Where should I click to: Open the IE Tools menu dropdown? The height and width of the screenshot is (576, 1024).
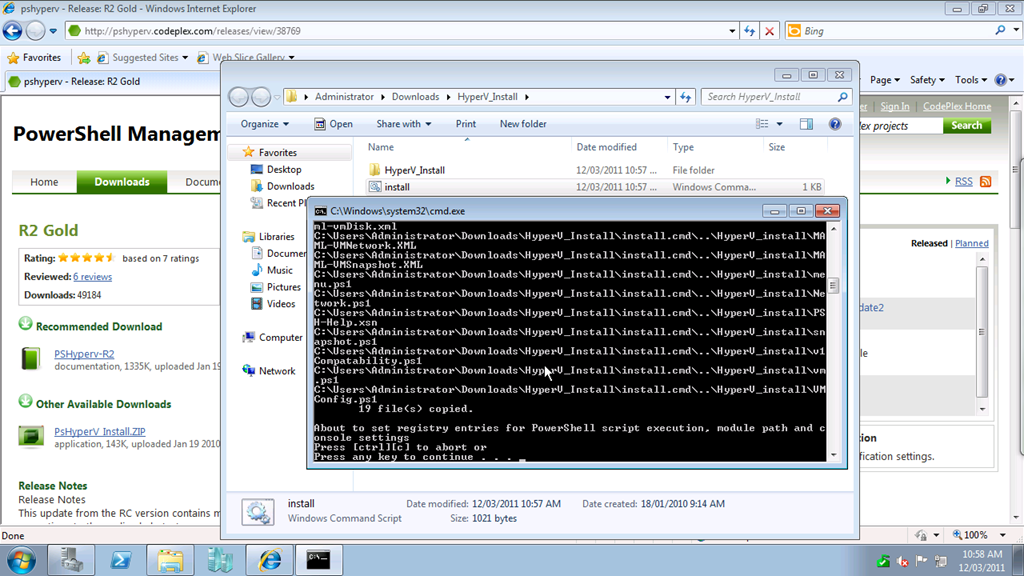point(970,80)
